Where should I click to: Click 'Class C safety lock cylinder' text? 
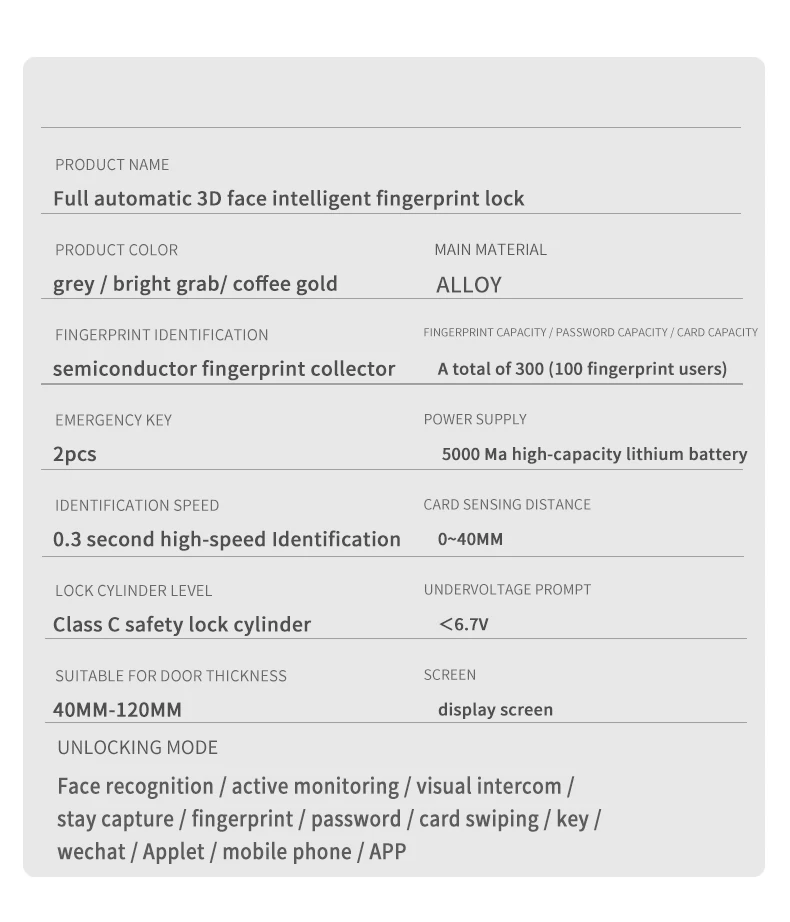point(182,625)
